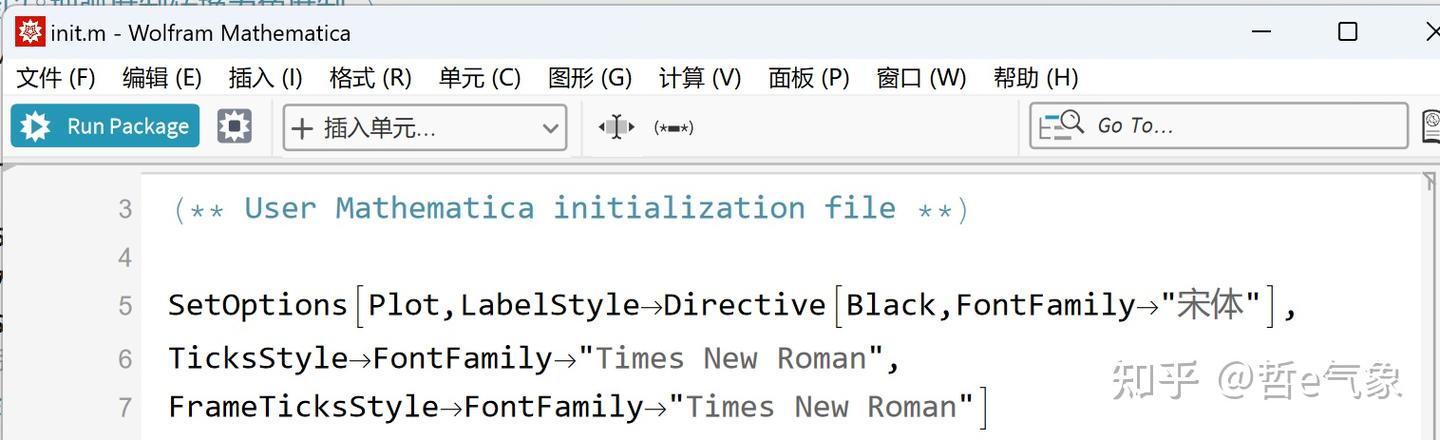Image resolution: width=1440 pixels, height=440 pixels.
Task: Open the 文件 (F) menu
Action: (x=56, y=78)
